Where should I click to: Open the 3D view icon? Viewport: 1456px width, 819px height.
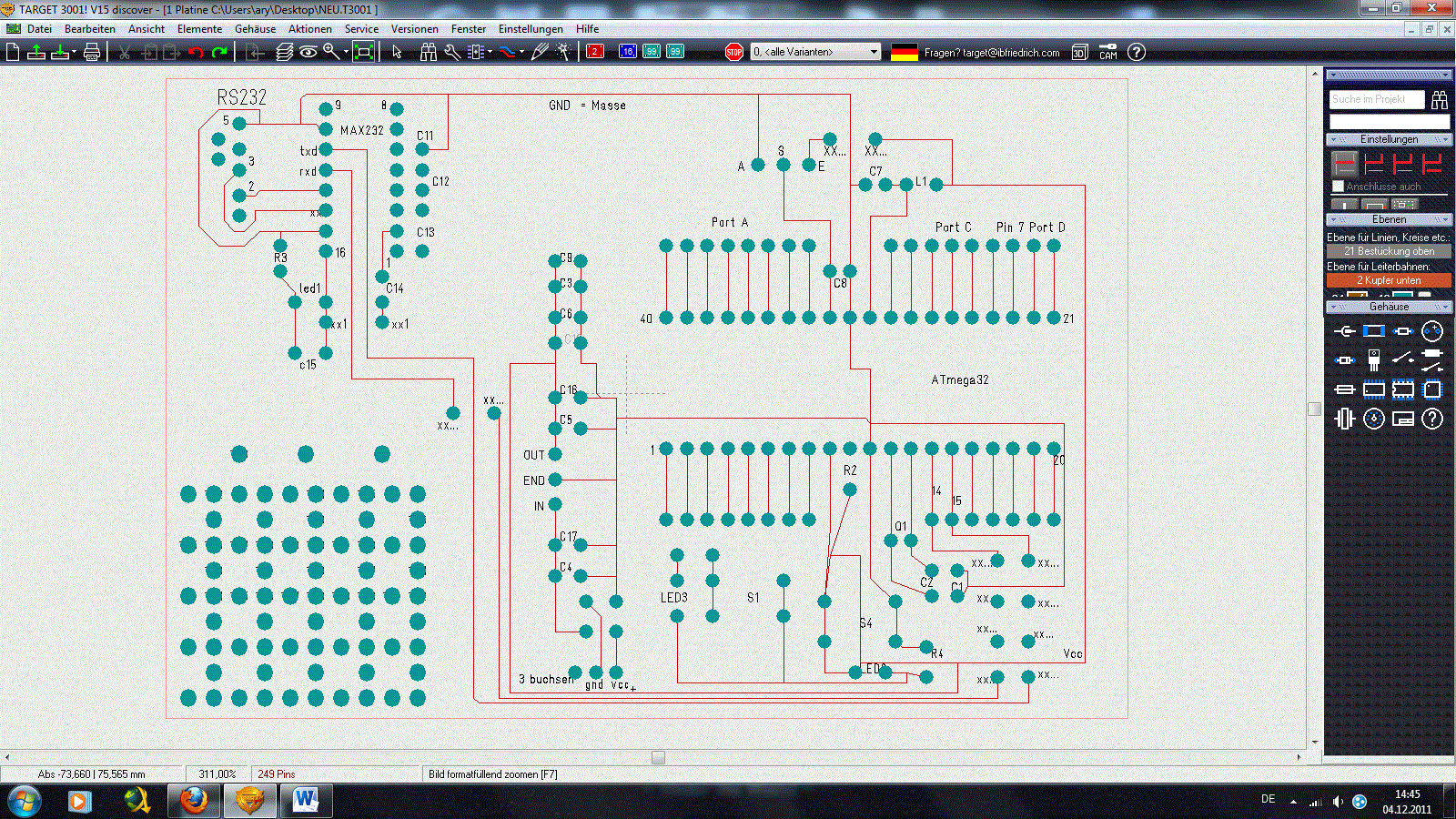tap(1079, 52)
